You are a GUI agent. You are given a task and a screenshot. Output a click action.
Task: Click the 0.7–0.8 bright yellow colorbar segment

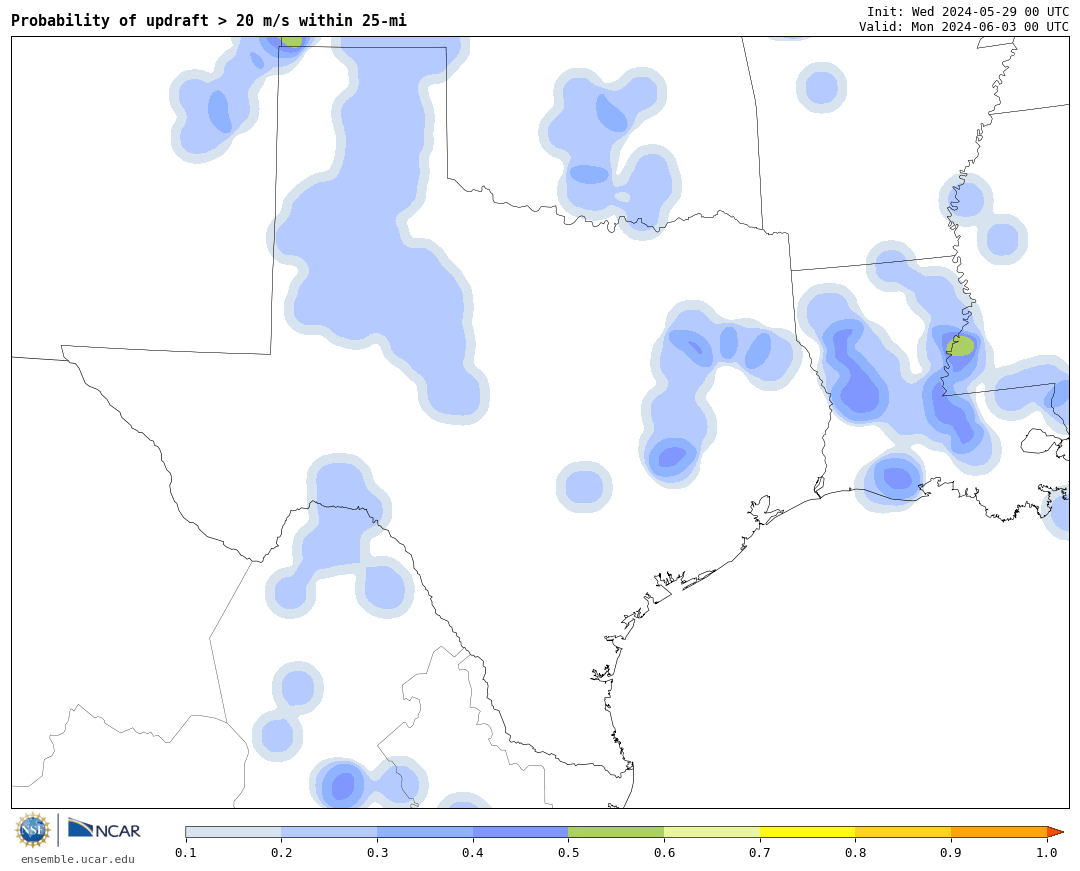pyautogui.click(x=808, y=832)
